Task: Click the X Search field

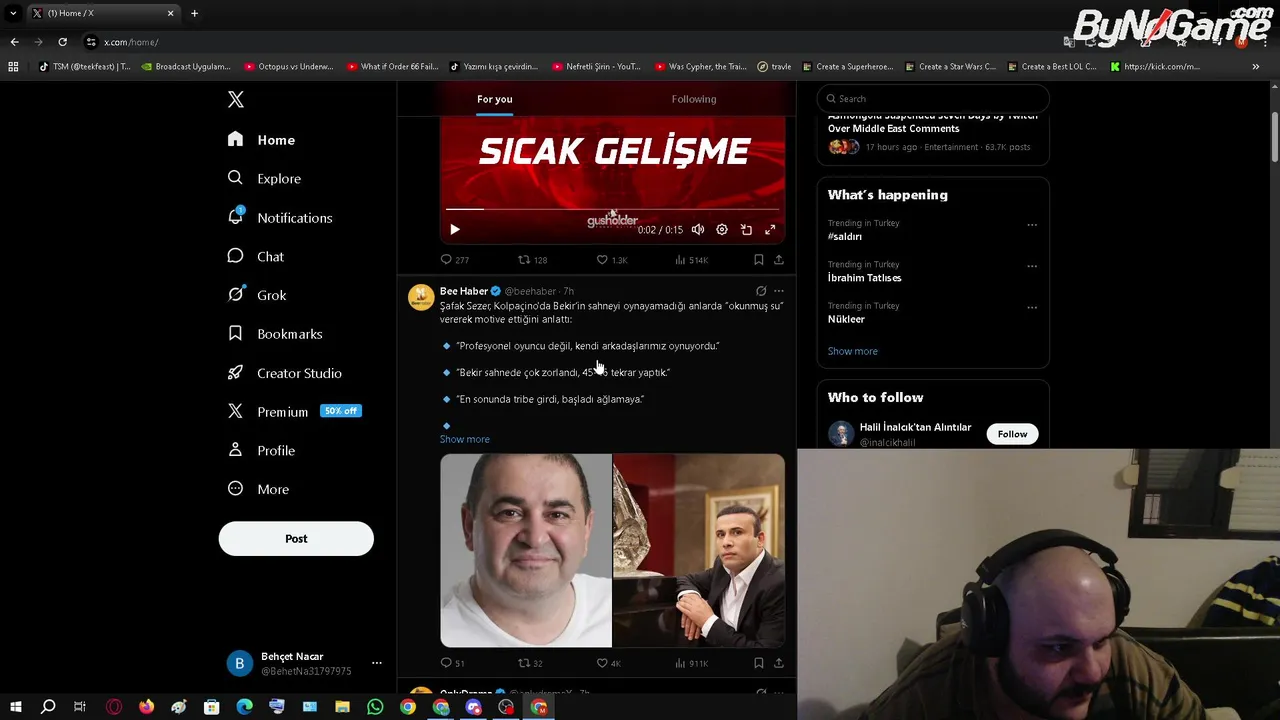Action: [933, 99]
